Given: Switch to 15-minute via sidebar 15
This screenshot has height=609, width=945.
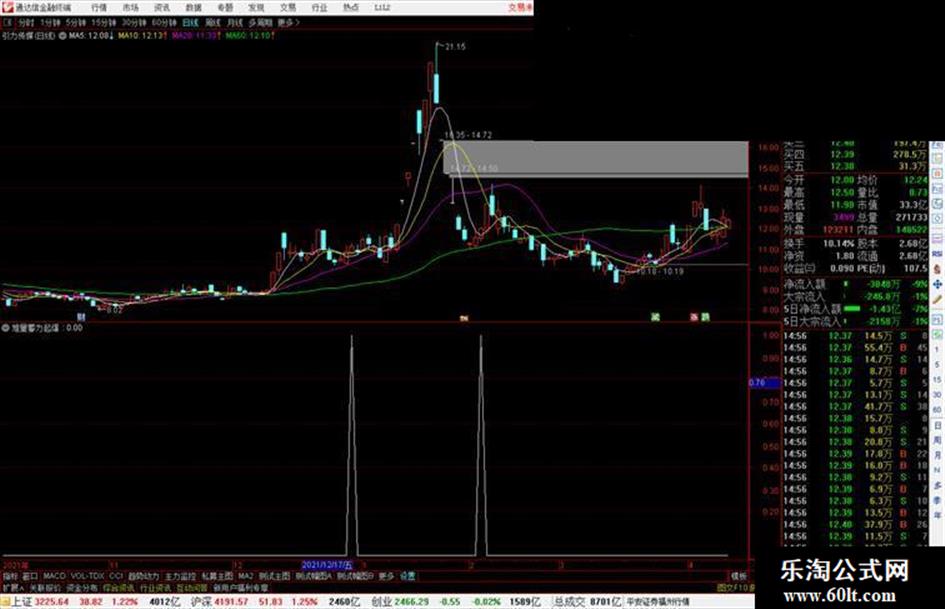Looking at the screenshot, I should (937, 379).
